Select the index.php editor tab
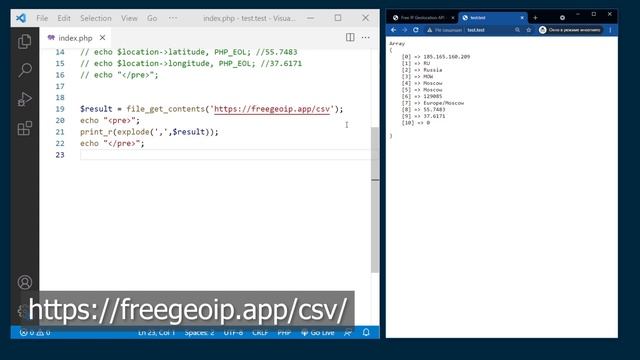 (76, 38)
